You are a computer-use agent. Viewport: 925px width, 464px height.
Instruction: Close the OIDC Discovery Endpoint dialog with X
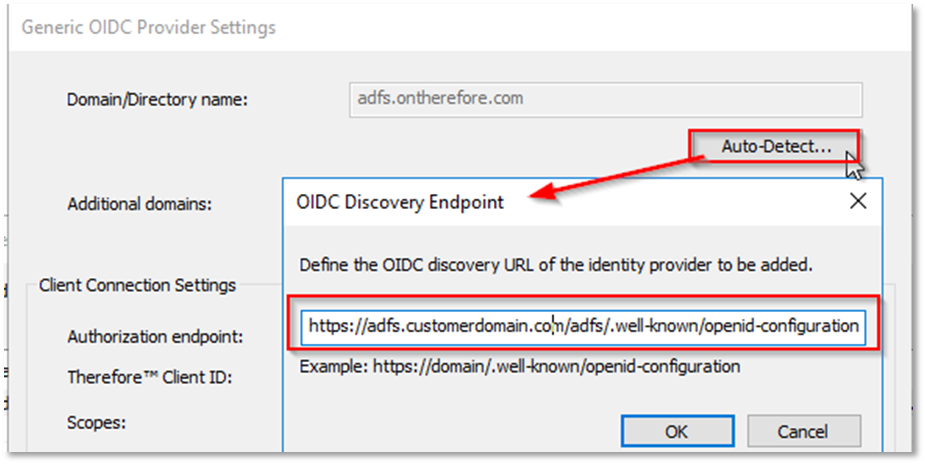tap(857, 202)
